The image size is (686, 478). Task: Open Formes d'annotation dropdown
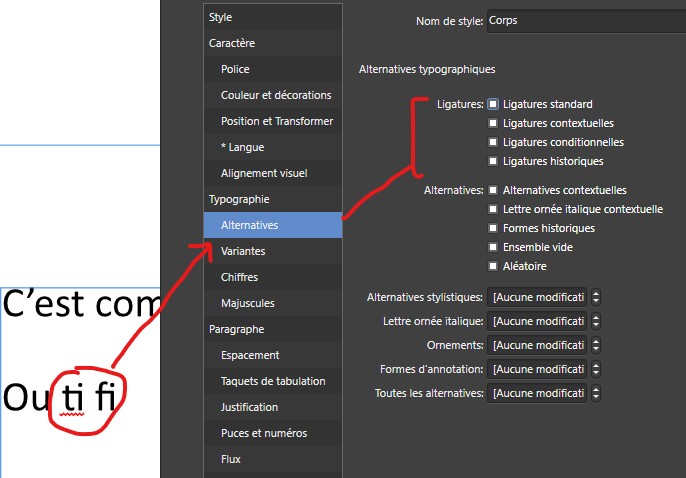tap(537, 369)
